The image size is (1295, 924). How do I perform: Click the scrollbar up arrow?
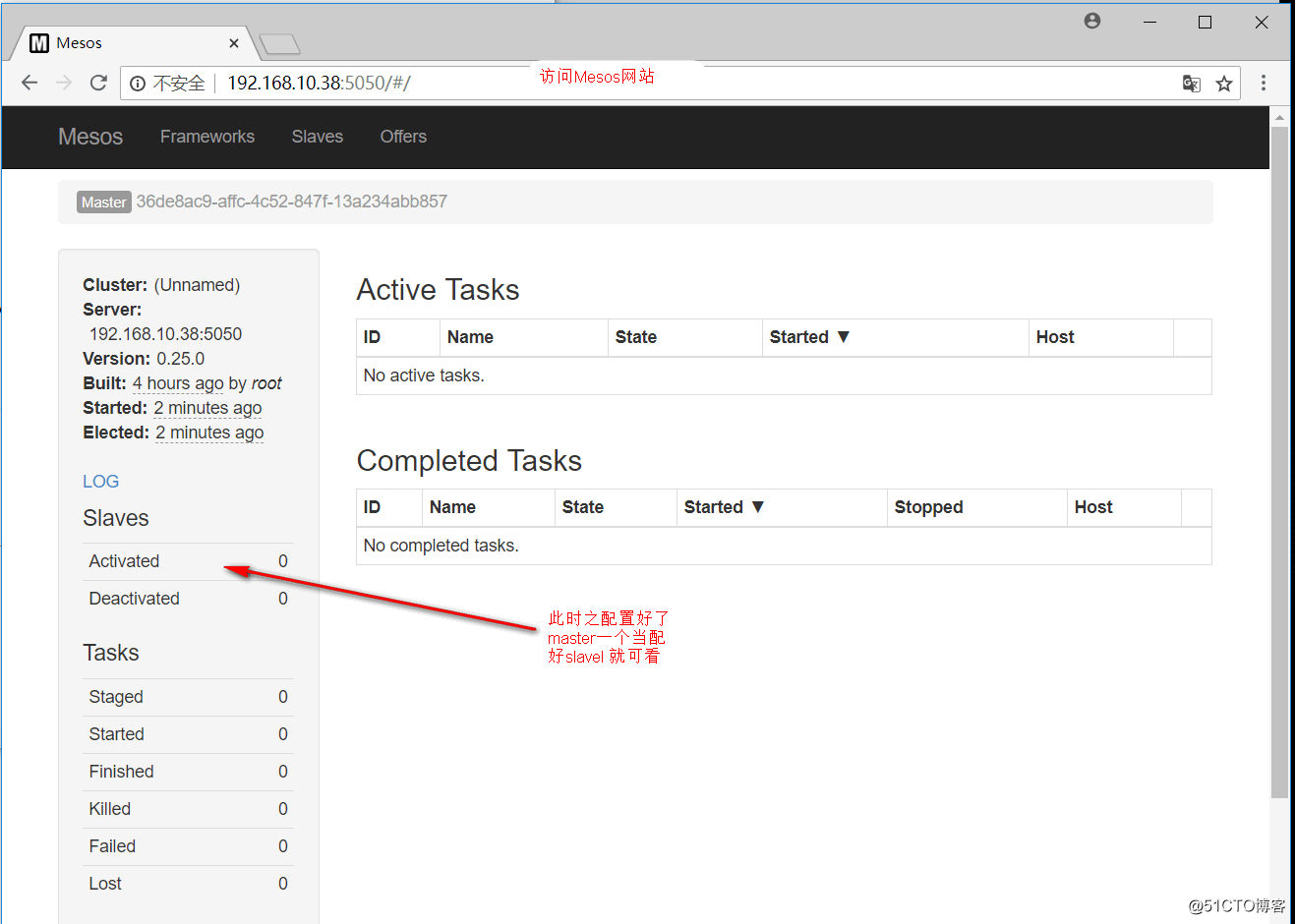(x=1279, y=117)
